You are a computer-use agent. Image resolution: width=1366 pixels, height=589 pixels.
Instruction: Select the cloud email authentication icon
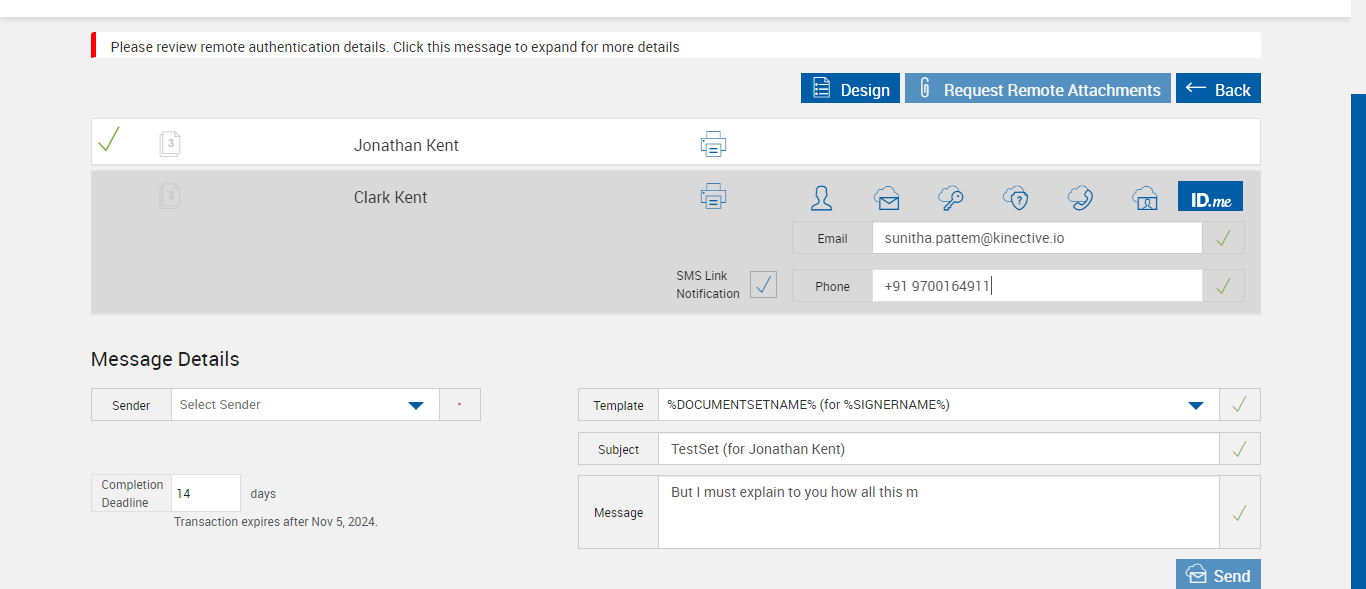(886, 197)
